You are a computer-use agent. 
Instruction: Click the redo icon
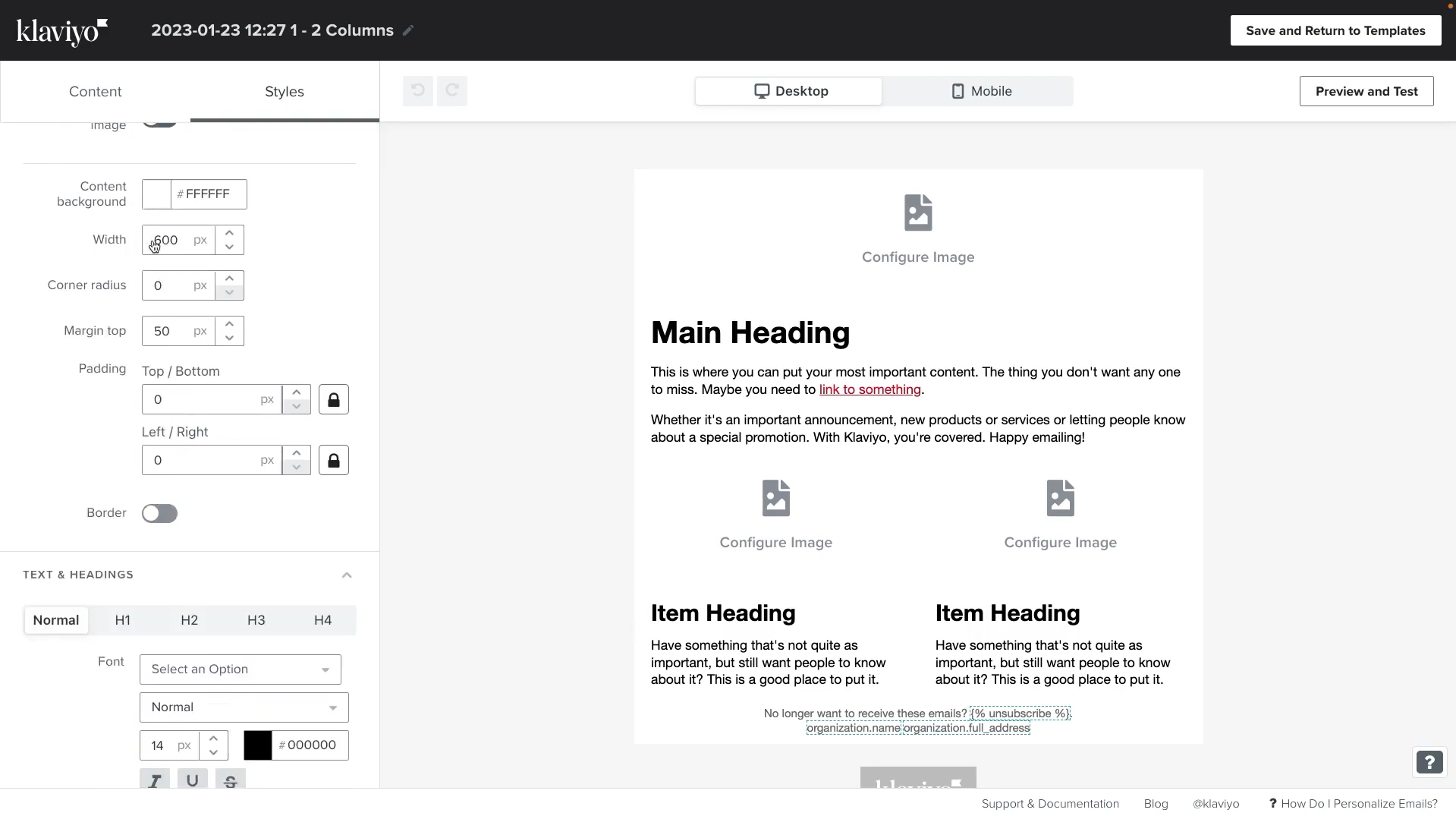451,90
